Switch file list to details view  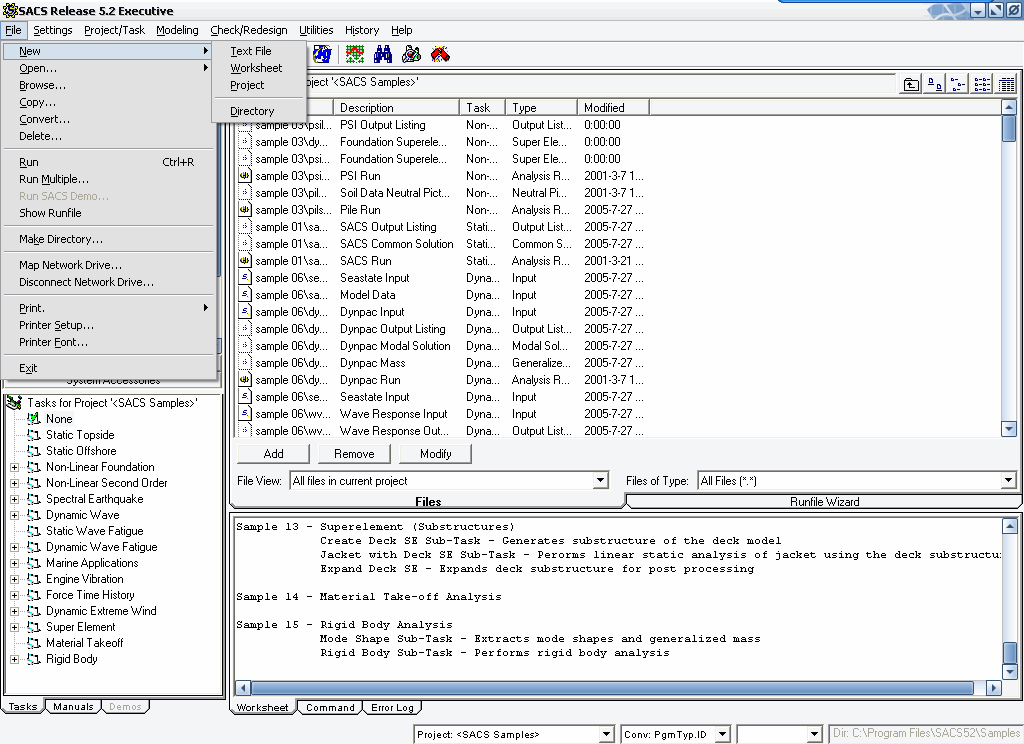1006,84
